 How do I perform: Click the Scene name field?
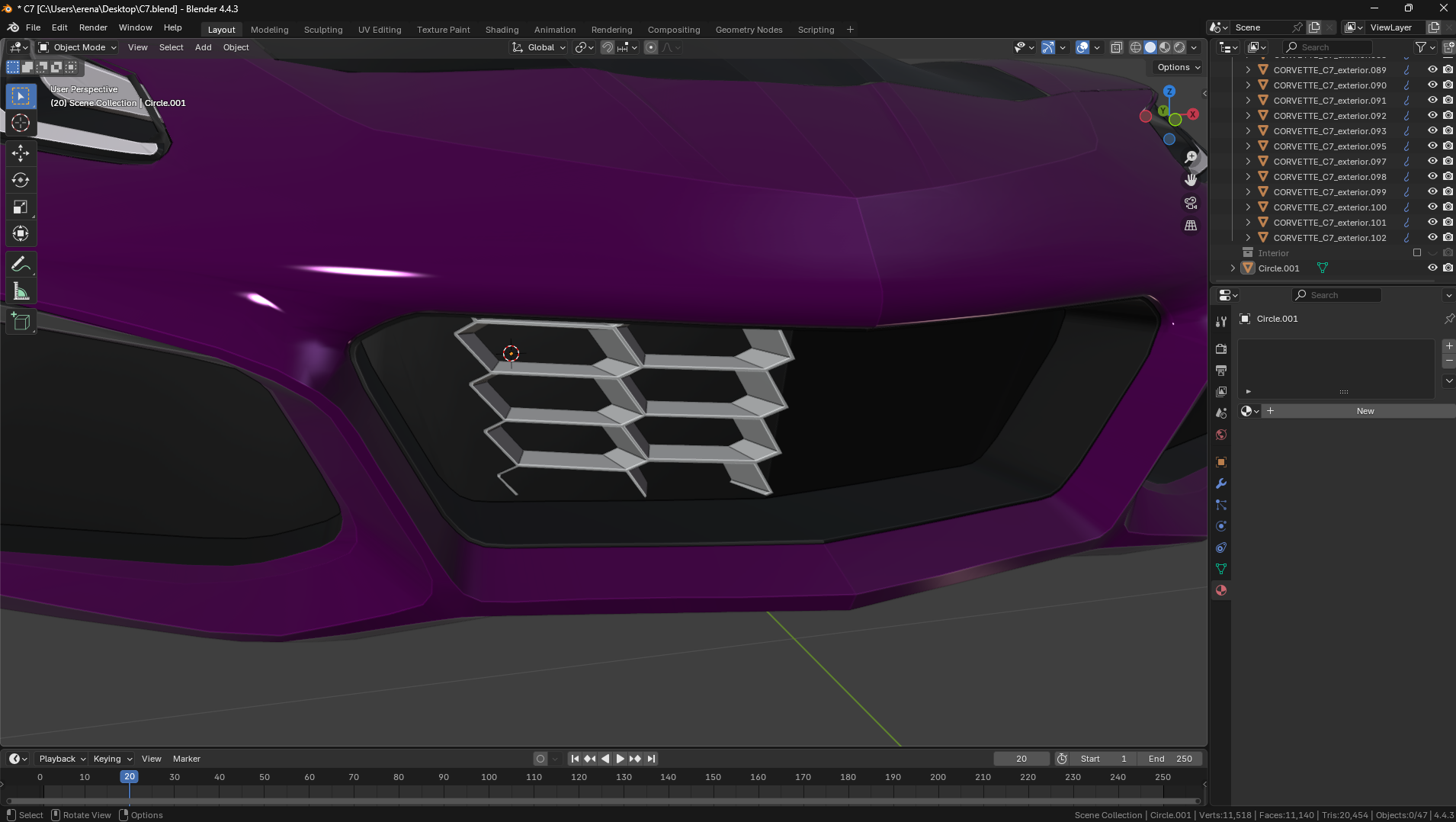click(x=1261, y=27)
